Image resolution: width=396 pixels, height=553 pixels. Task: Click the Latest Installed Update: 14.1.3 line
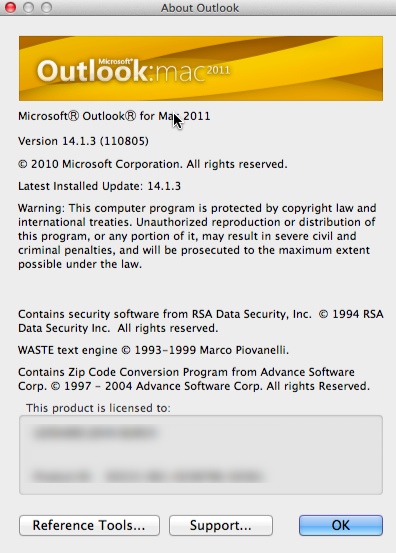click(99, 186)
